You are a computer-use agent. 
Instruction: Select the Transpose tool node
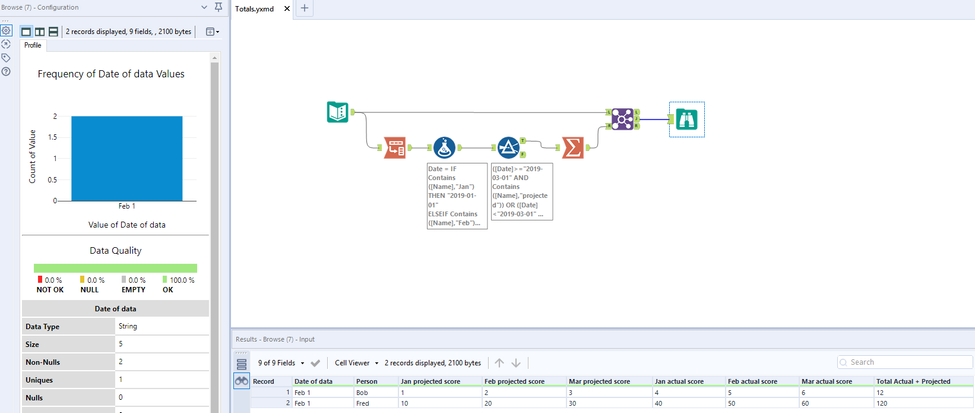394,147
